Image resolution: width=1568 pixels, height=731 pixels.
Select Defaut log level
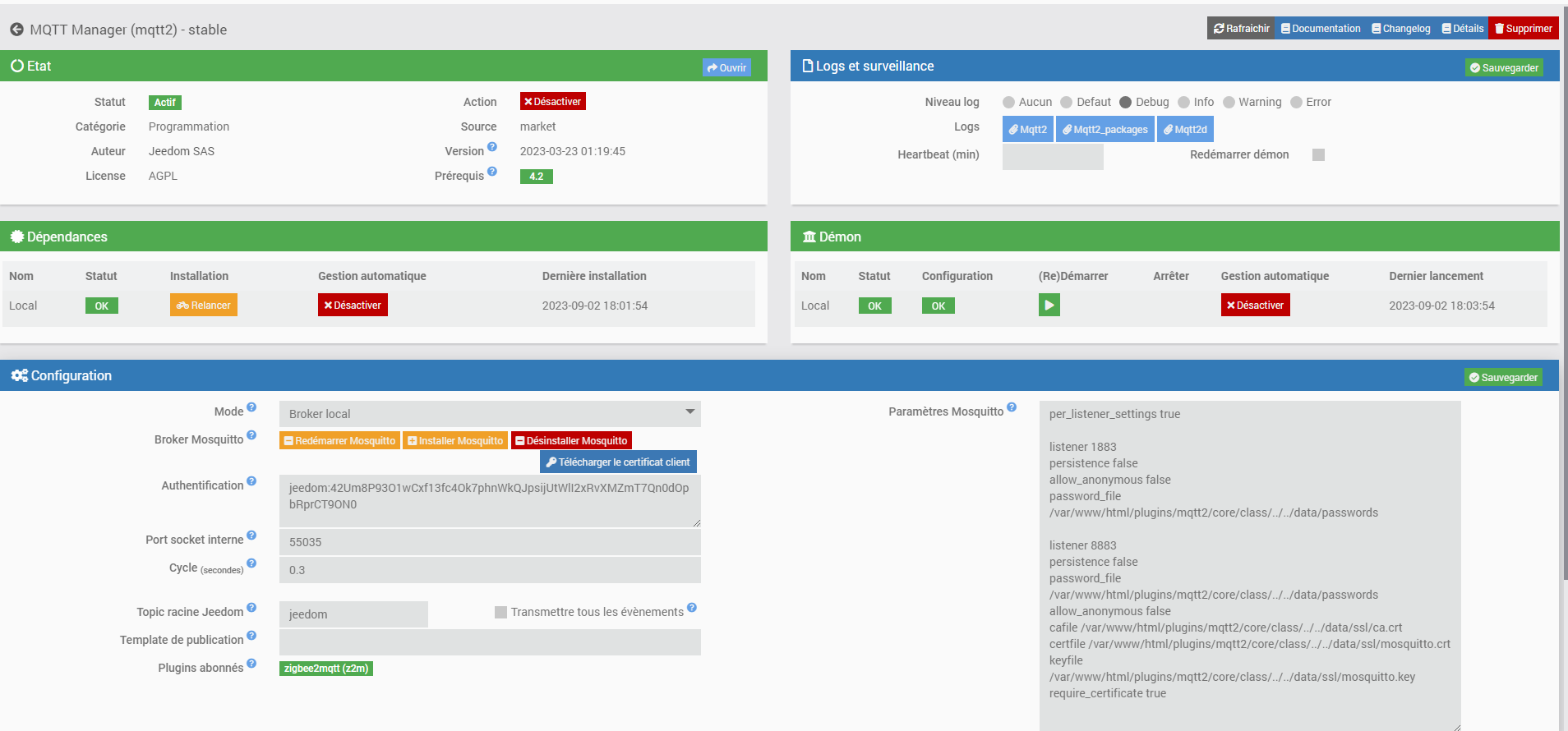click(x=1067, y=103)
